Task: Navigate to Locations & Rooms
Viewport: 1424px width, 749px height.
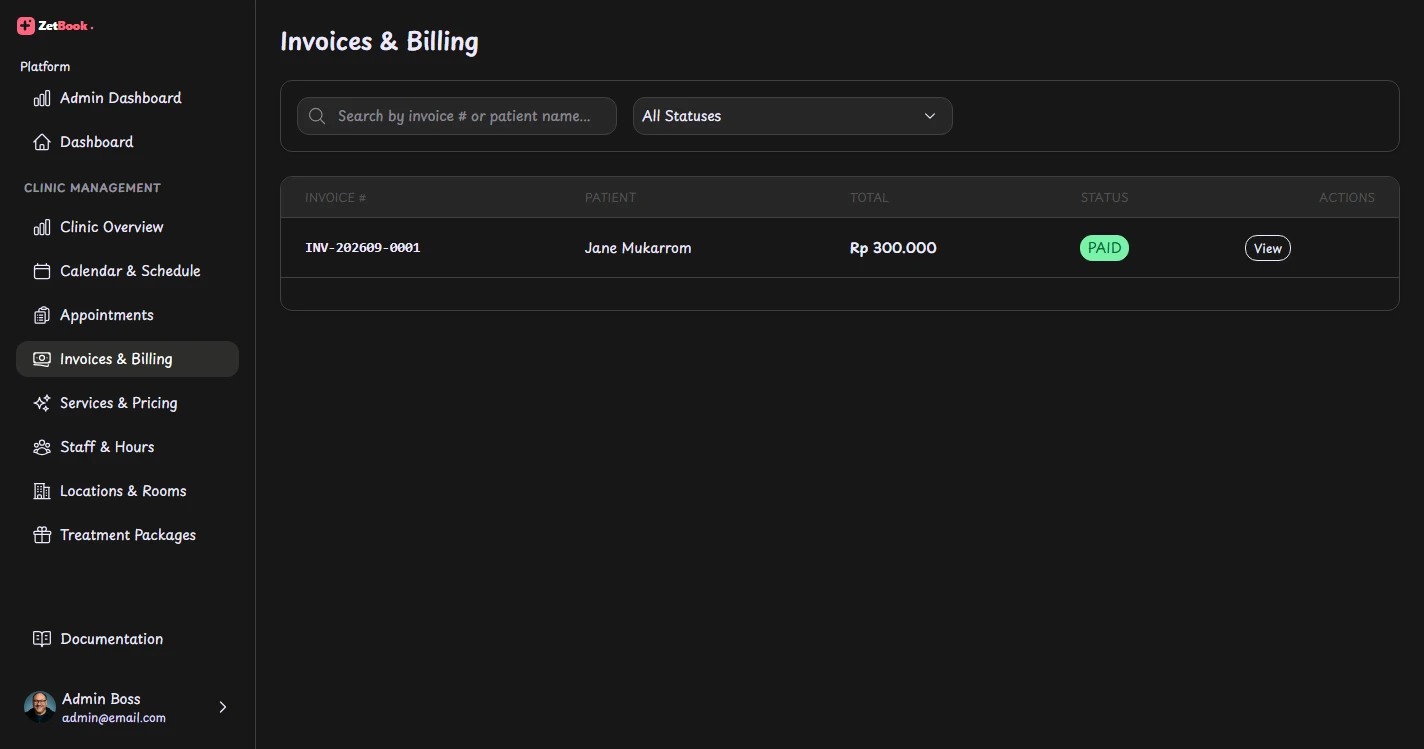Action: tap(127, 491)
